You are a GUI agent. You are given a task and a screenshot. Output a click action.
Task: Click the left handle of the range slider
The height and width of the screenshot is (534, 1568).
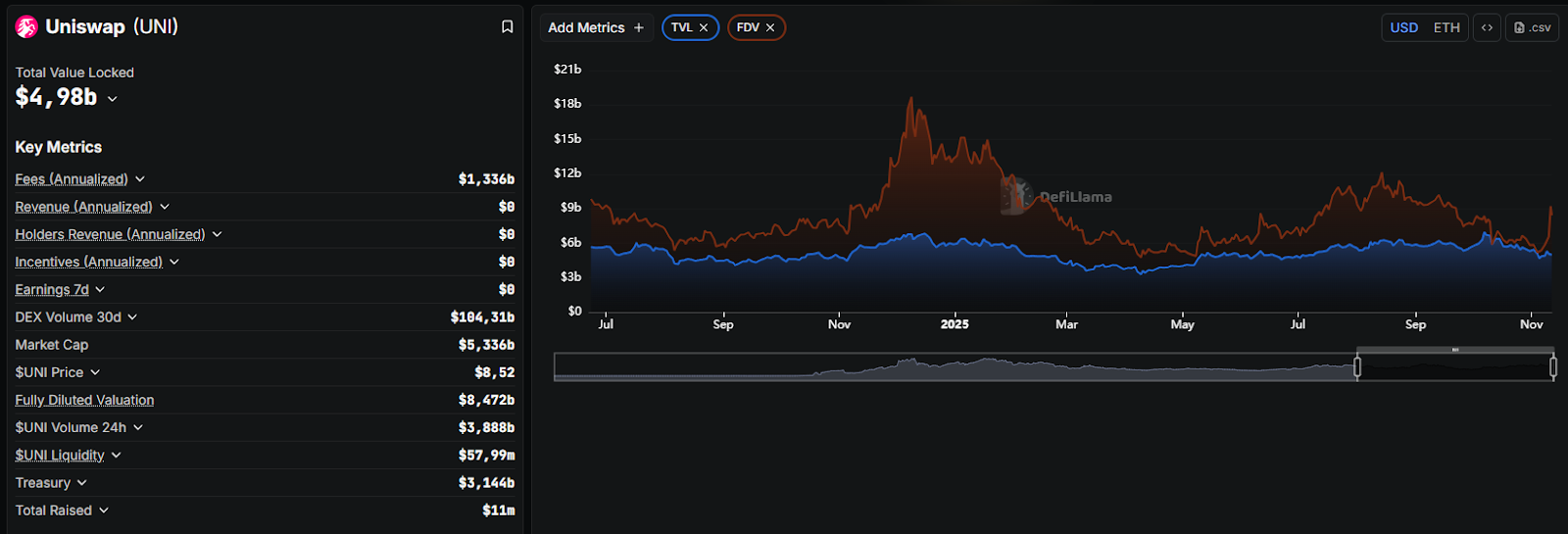[x=1357, y=366]
